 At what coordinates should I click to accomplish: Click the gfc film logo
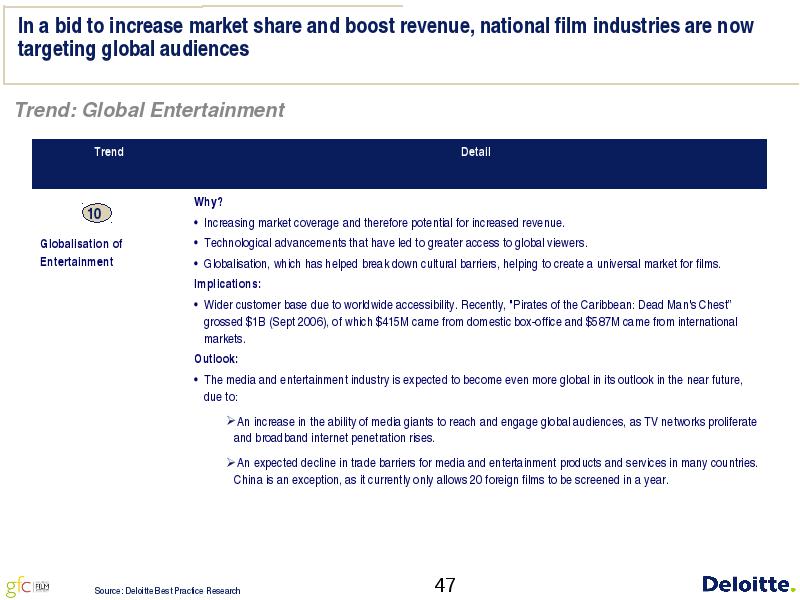(x=28, y=586)
